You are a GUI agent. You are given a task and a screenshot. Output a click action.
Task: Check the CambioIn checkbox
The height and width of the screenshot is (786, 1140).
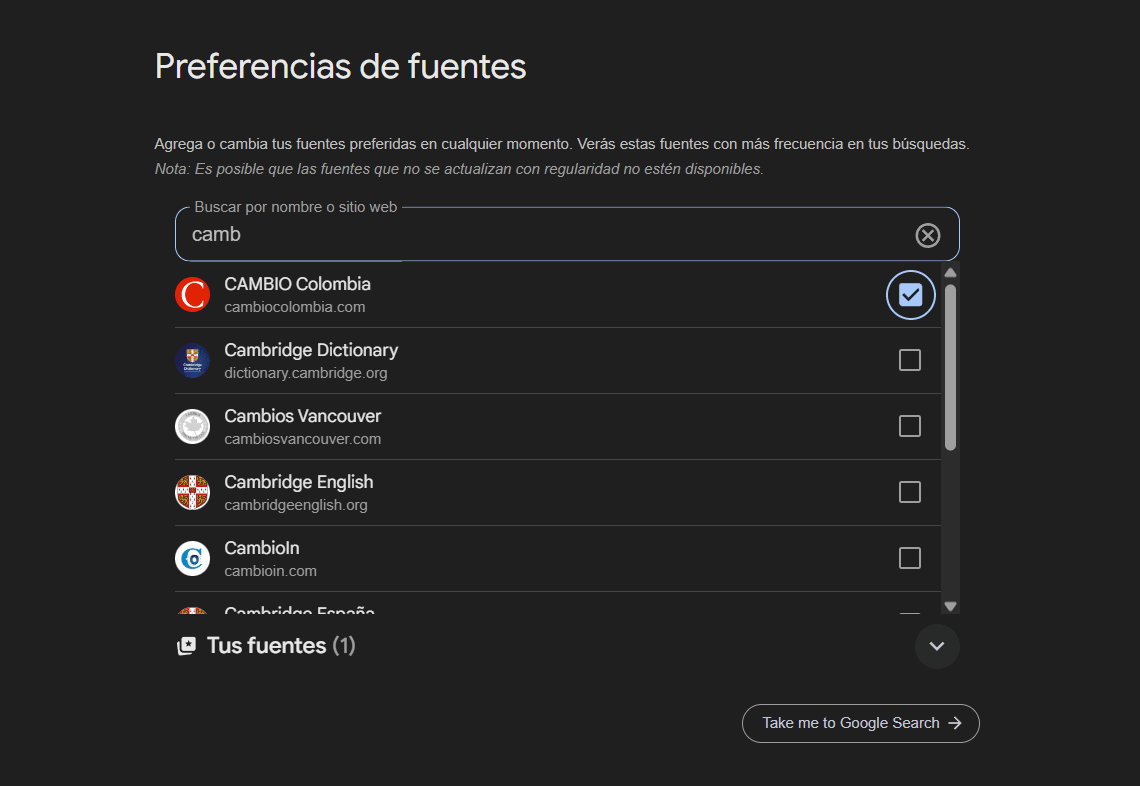(910, 558)
